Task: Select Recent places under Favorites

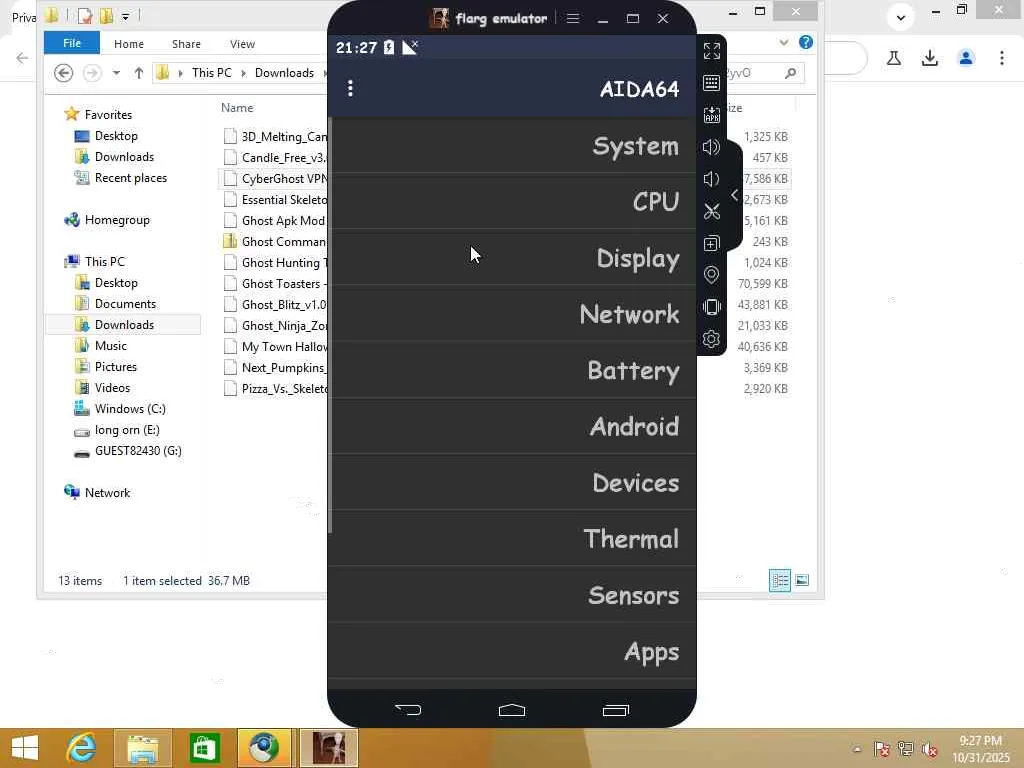Action: (x=130, y=178)
